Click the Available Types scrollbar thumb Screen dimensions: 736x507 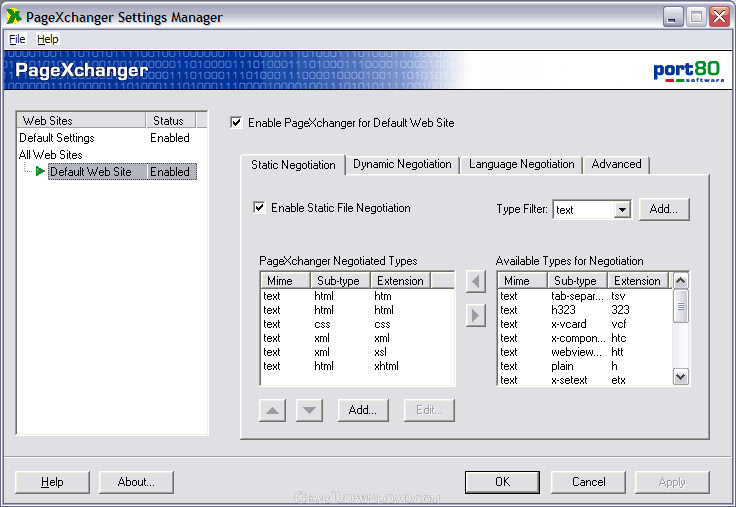point(681,306)
